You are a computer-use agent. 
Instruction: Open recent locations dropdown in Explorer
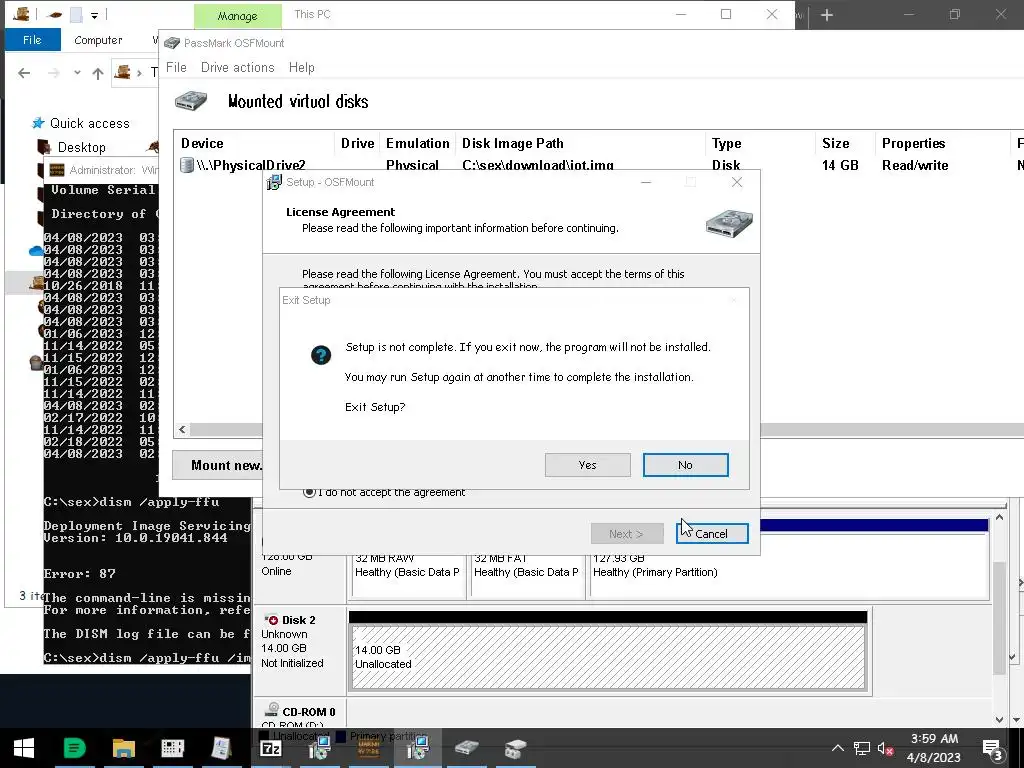tap(77, 73)
